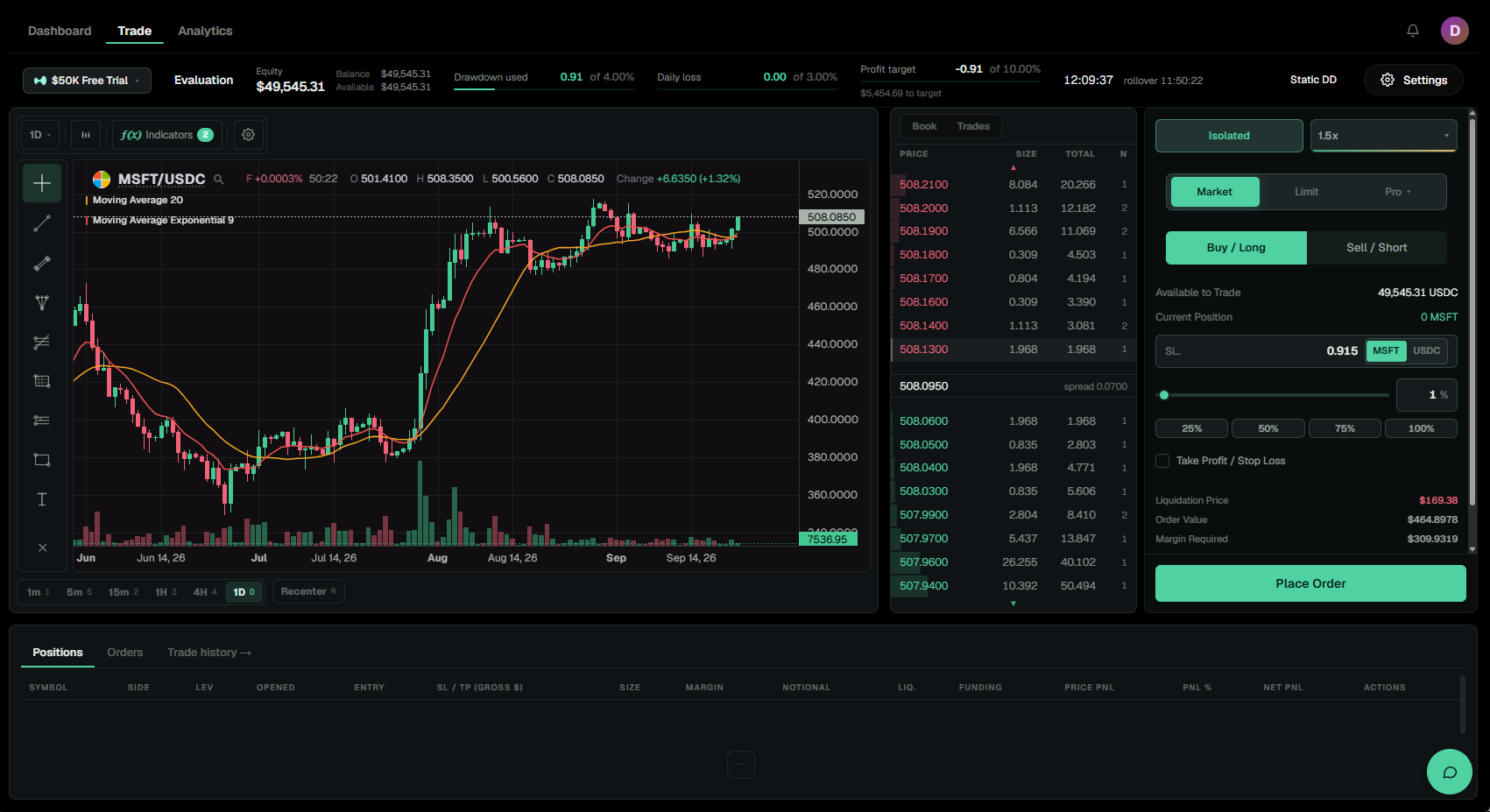Open the $50K Free Trial account dropdown
Screen dimensions: 1490x812
pos(87,81)
